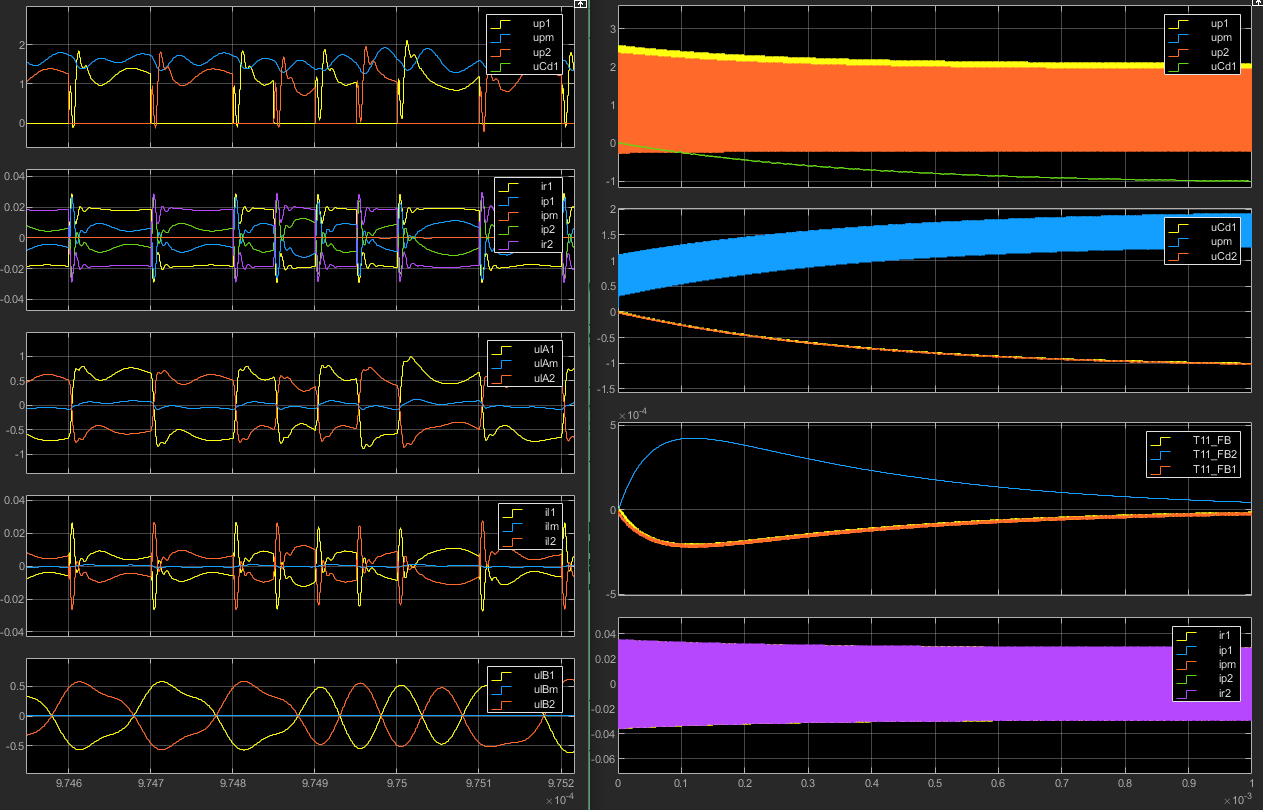Click the maximize axes icon above the 0–1e-3 scope
Screen dimensions: 1263x810
pyautogui.click(x=1256, y=5)
